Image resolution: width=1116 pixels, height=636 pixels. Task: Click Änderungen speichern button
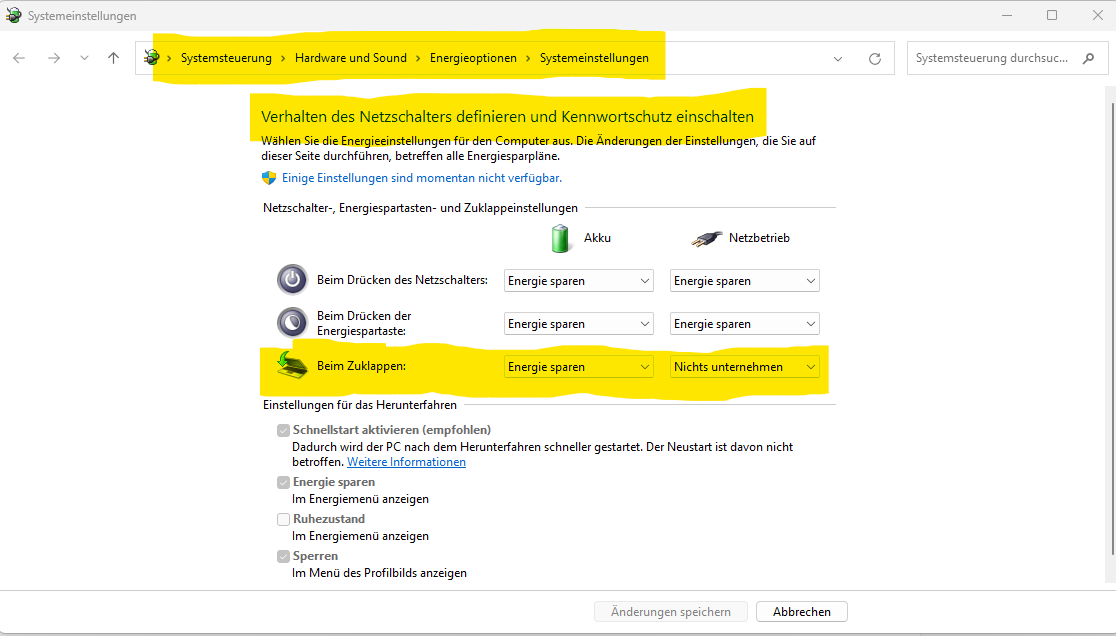(670, 612)
